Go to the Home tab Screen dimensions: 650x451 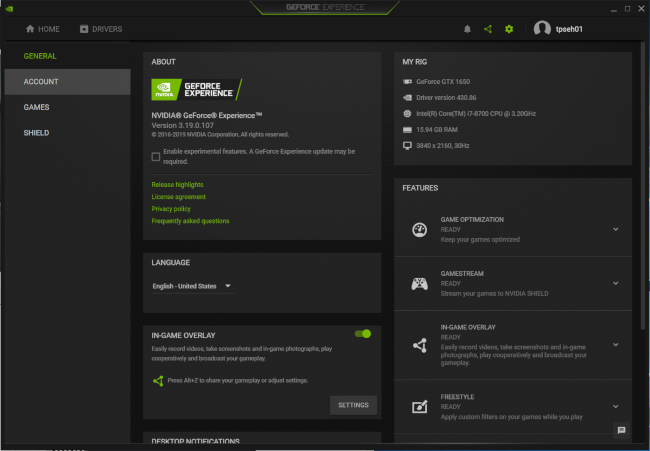coord(43,29)
